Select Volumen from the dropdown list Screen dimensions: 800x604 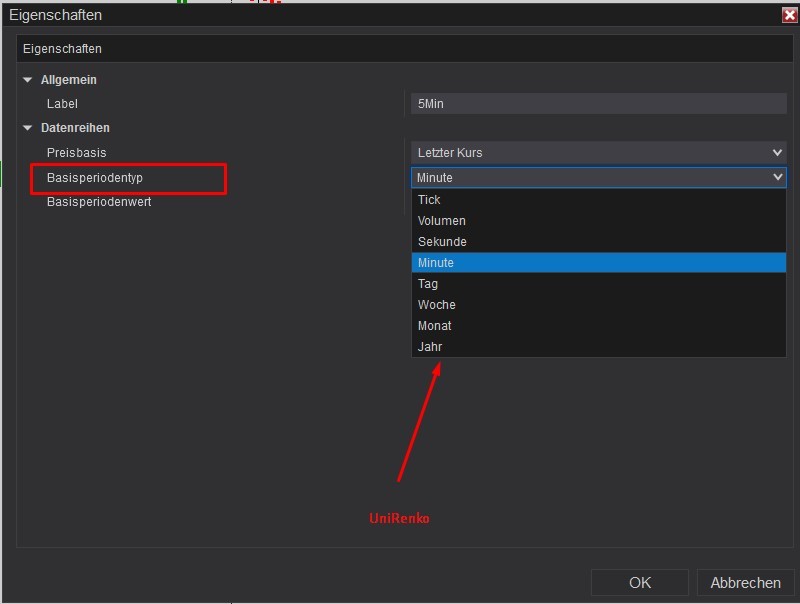pos(598,221)
